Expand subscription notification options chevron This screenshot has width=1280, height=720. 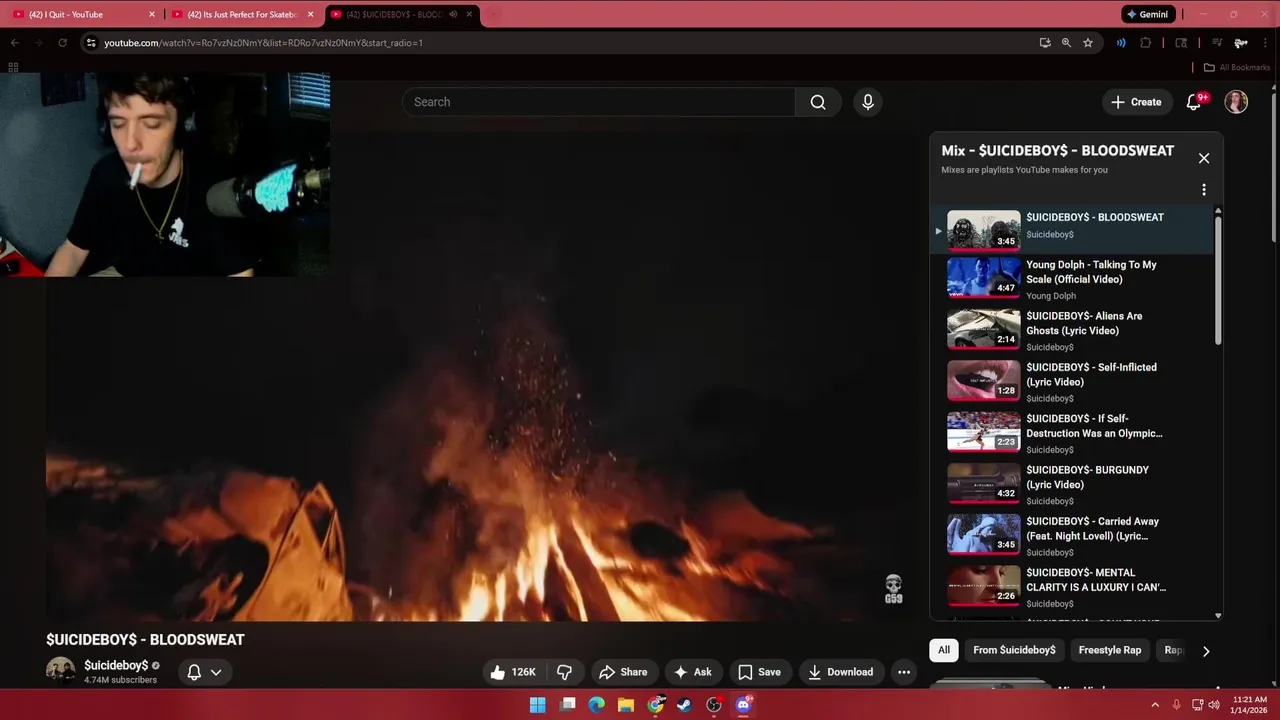(216, 672)
